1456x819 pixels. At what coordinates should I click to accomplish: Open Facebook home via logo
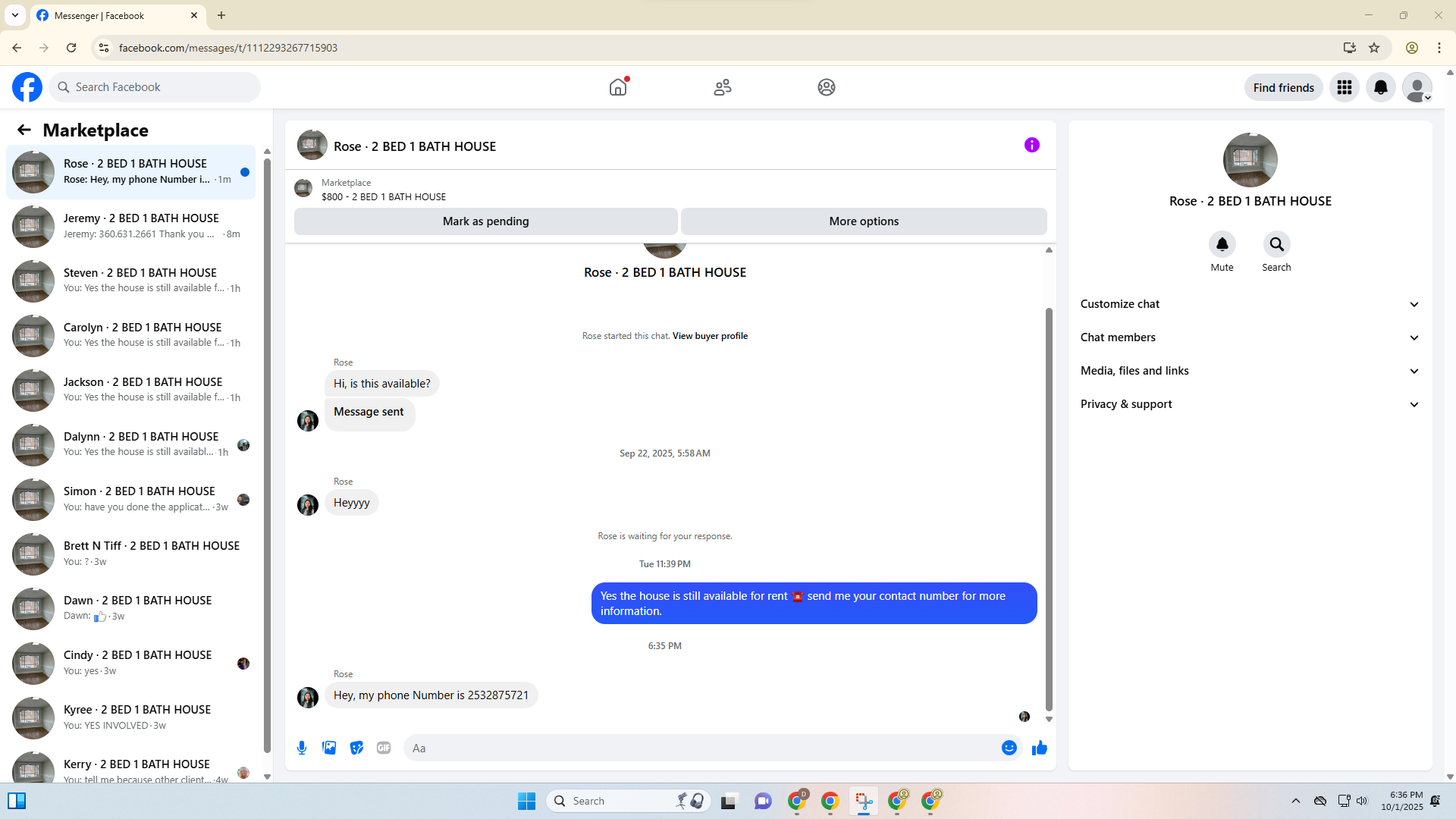[27, 87]
